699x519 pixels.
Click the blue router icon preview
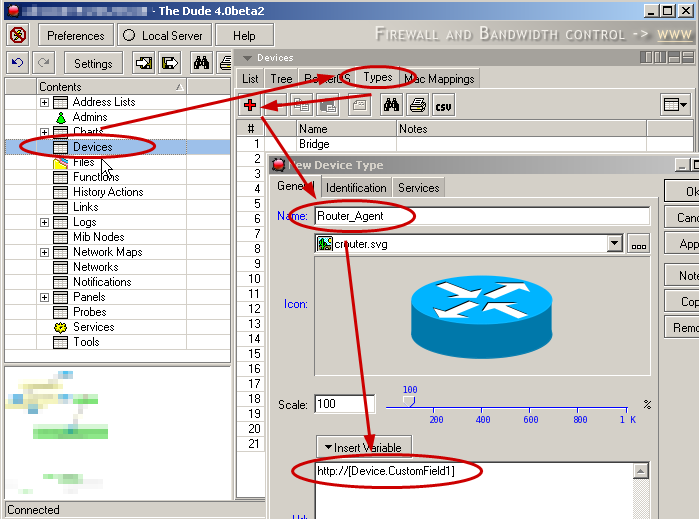coord(481,317)
